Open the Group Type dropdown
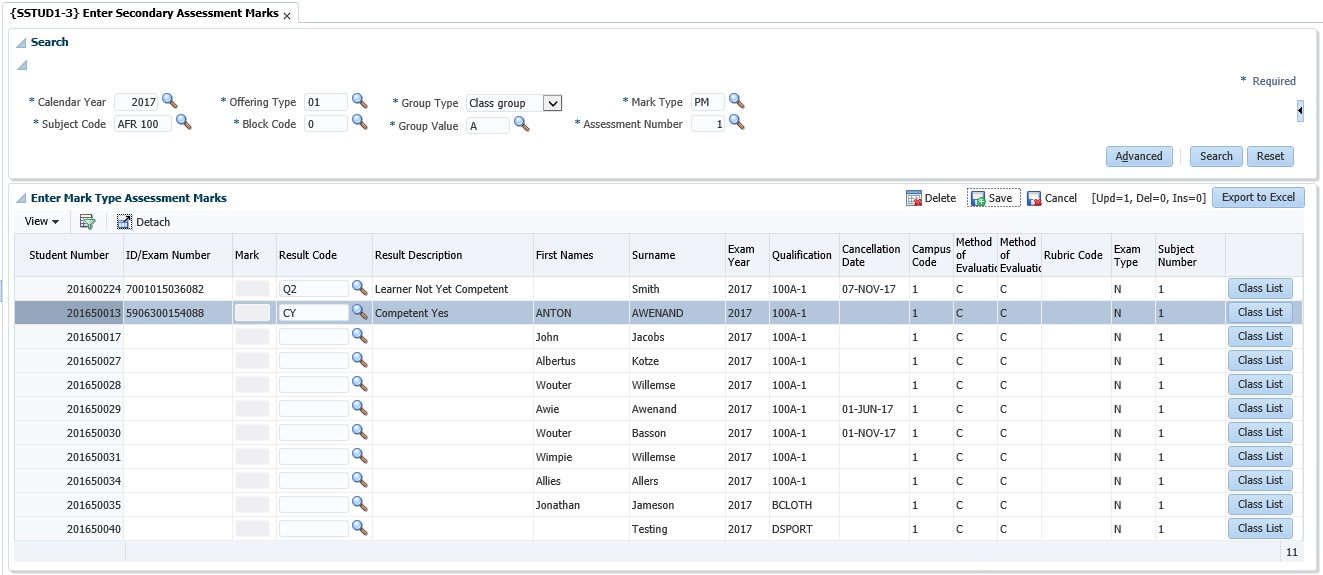Screen dimensions: 1323x575 553,103
